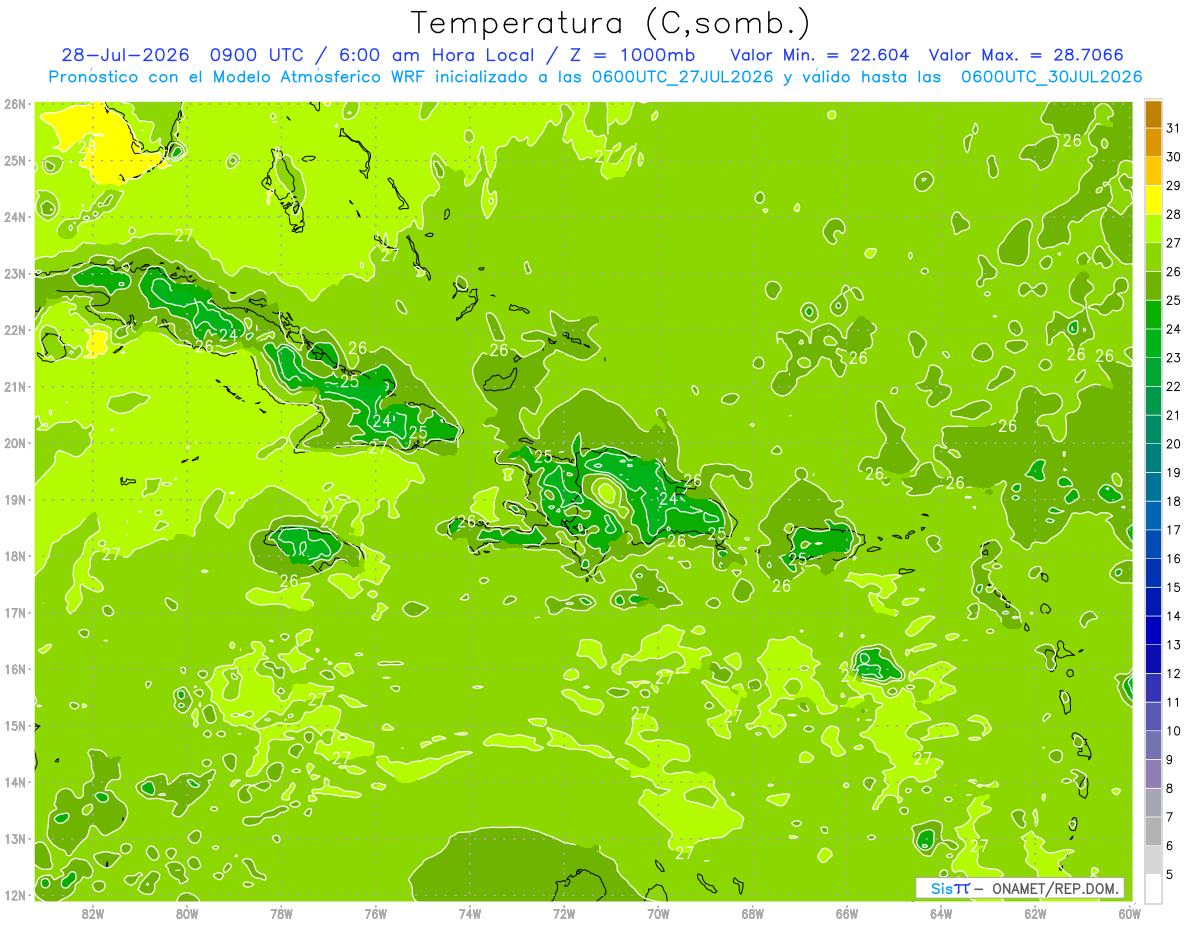Pick the gray legend swatch between 6 and 7

1153,831
